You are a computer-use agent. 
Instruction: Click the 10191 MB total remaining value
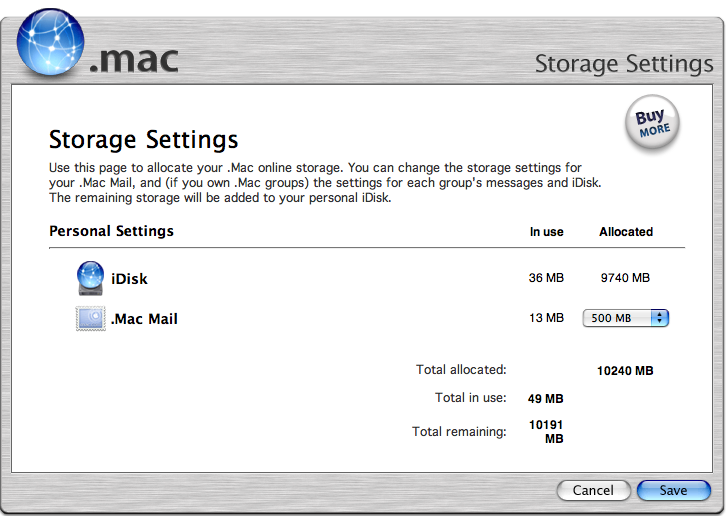pyautogui.click(x=546, y=432)
